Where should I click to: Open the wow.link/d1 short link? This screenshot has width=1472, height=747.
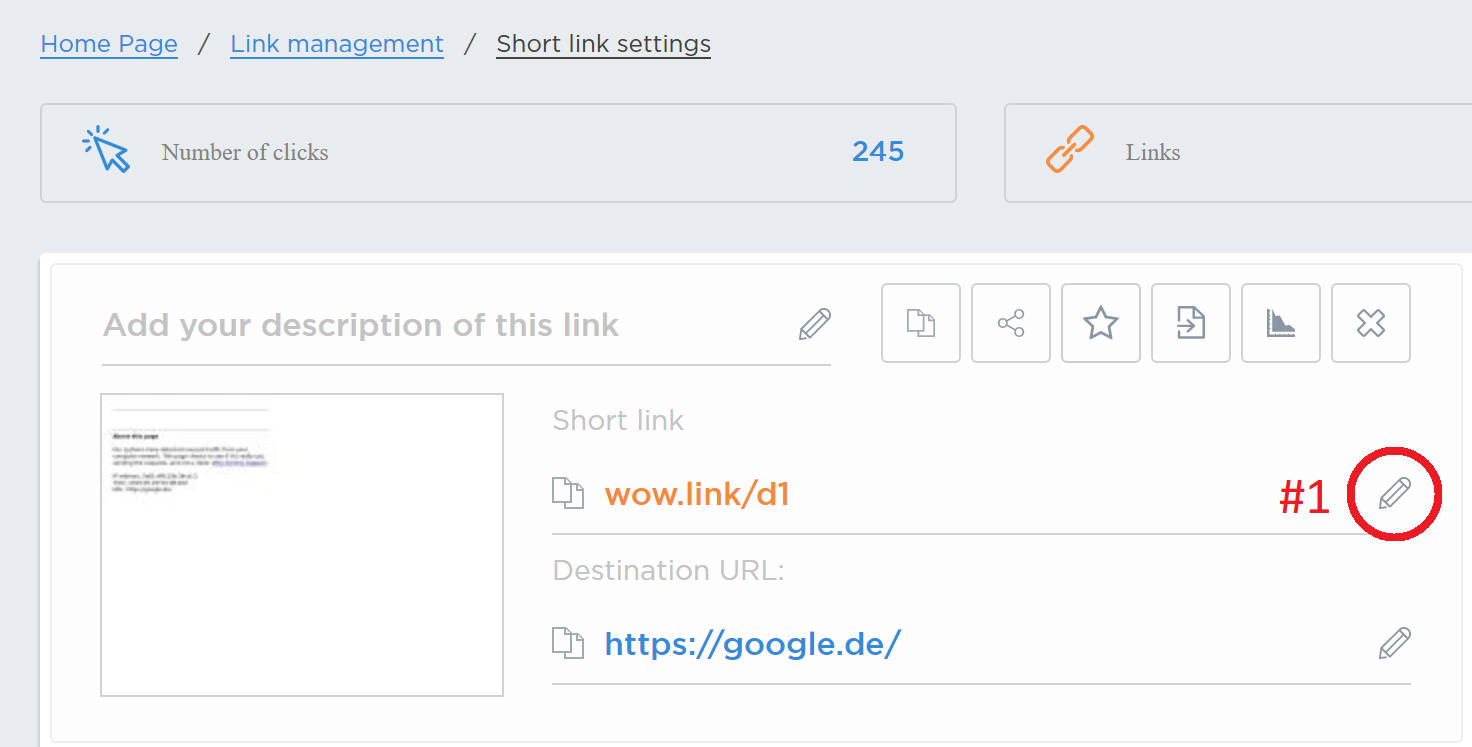pos(697,494)
